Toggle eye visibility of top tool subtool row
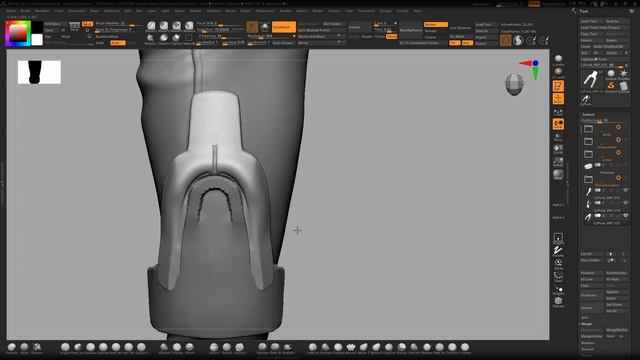This screenshot has width=640, height=360. tap(625, 190)
